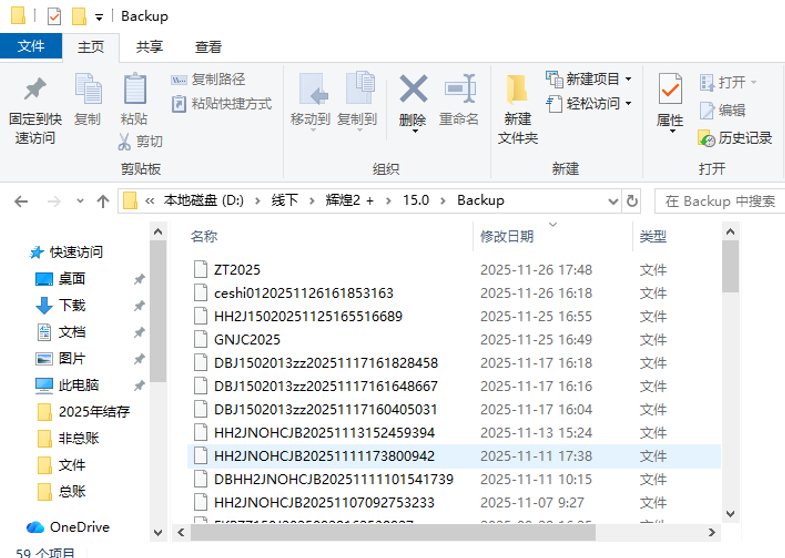Viewport: 785px width, 558px height.
Task: Click the Up one level arrow
Action: click(x=101, y=201)
